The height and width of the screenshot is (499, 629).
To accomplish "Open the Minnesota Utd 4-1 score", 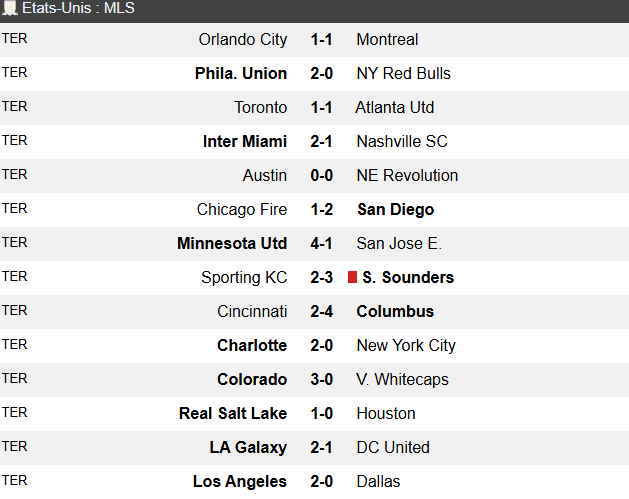I will tap(321, 244).
